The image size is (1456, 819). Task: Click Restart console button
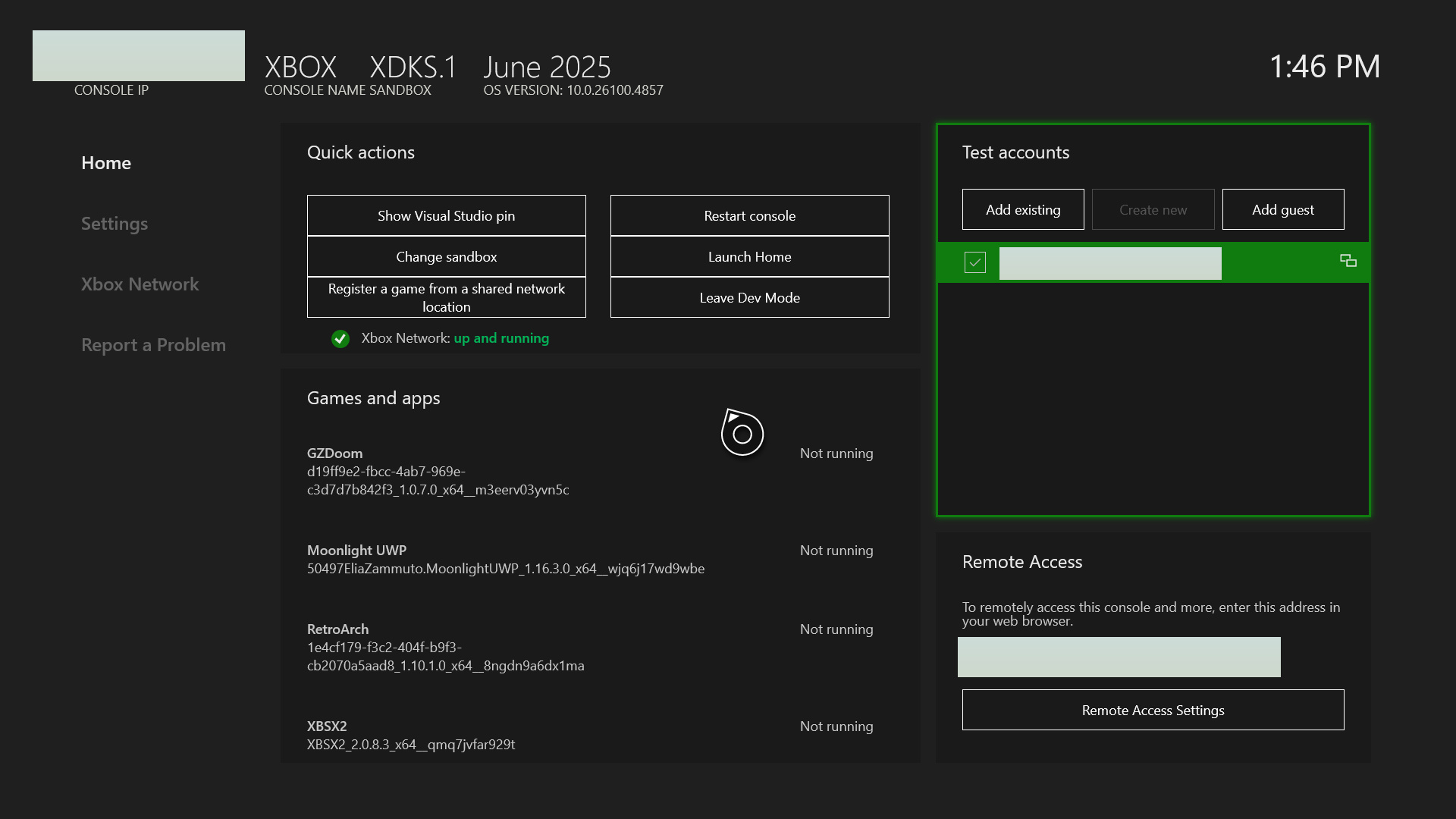pyautogui.click(x=750, y=215)
